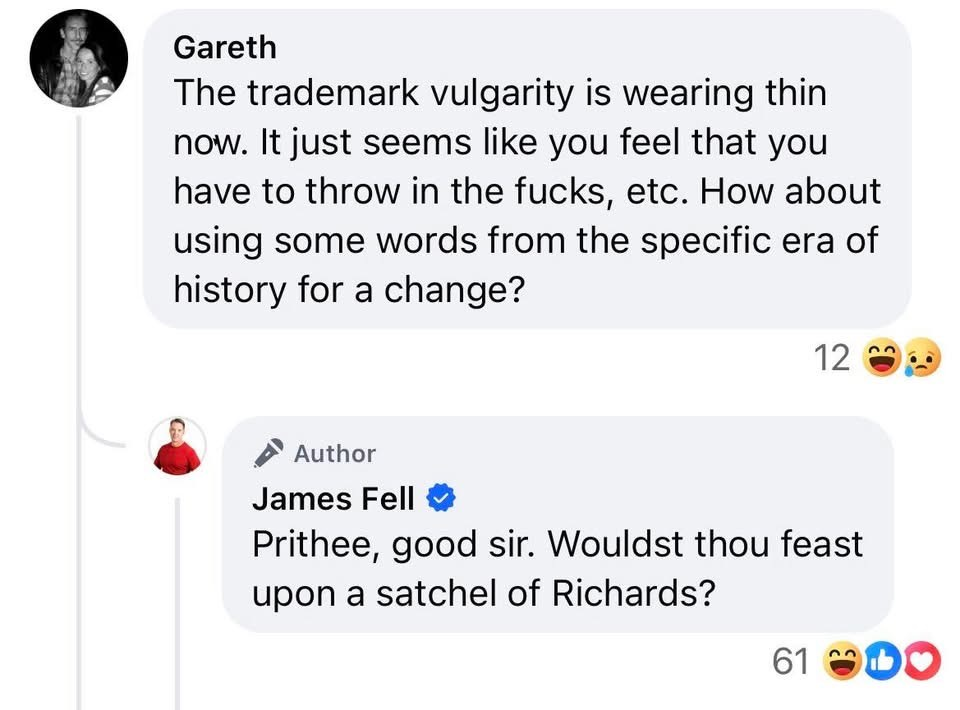Click laughing emoji beside the 61 count
Screen dimensions: 960x710
(x=841, y=662)
